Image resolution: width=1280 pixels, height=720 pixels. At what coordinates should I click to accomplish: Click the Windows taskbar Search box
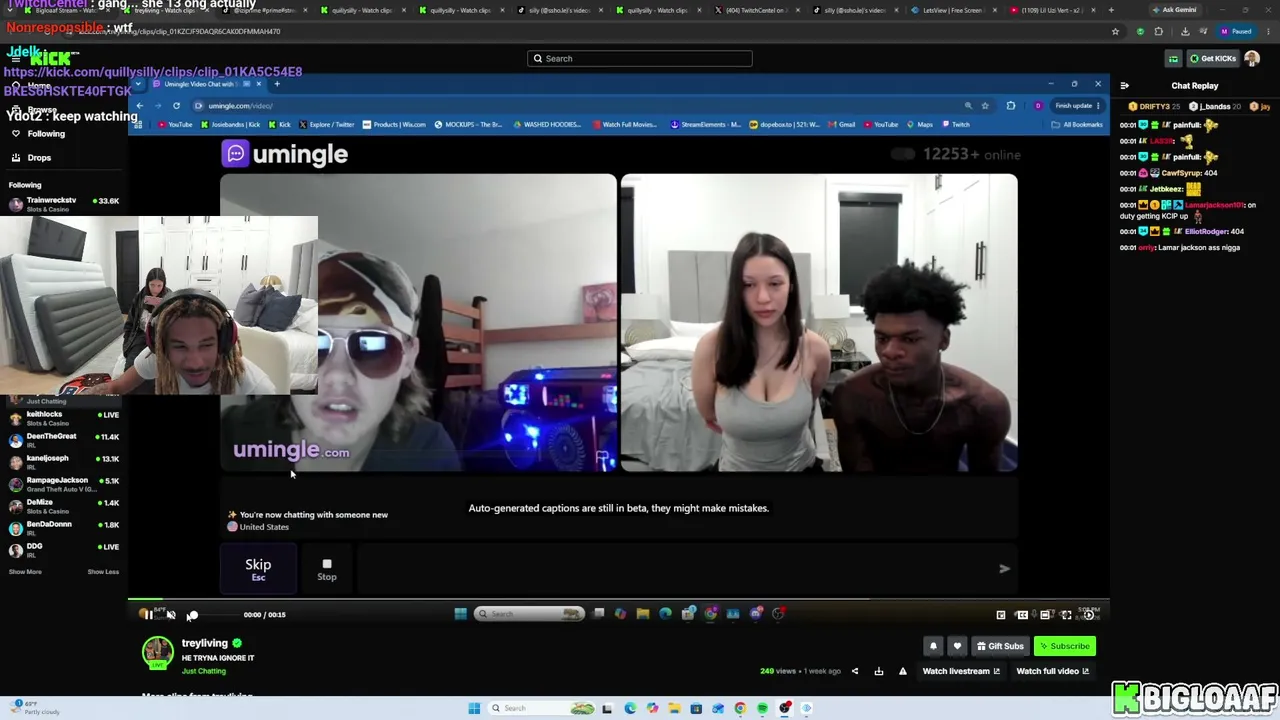542,708
